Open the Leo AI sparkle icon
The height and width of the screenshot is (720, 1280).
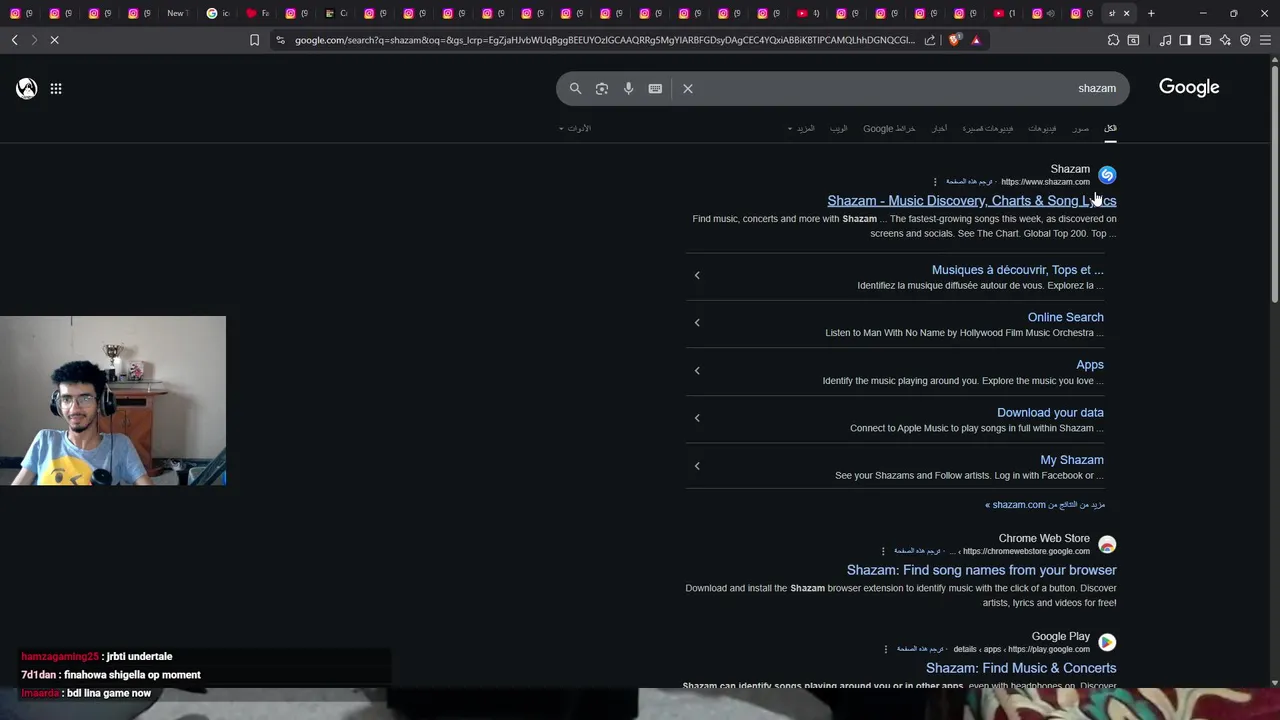(x=1225, y=40)
